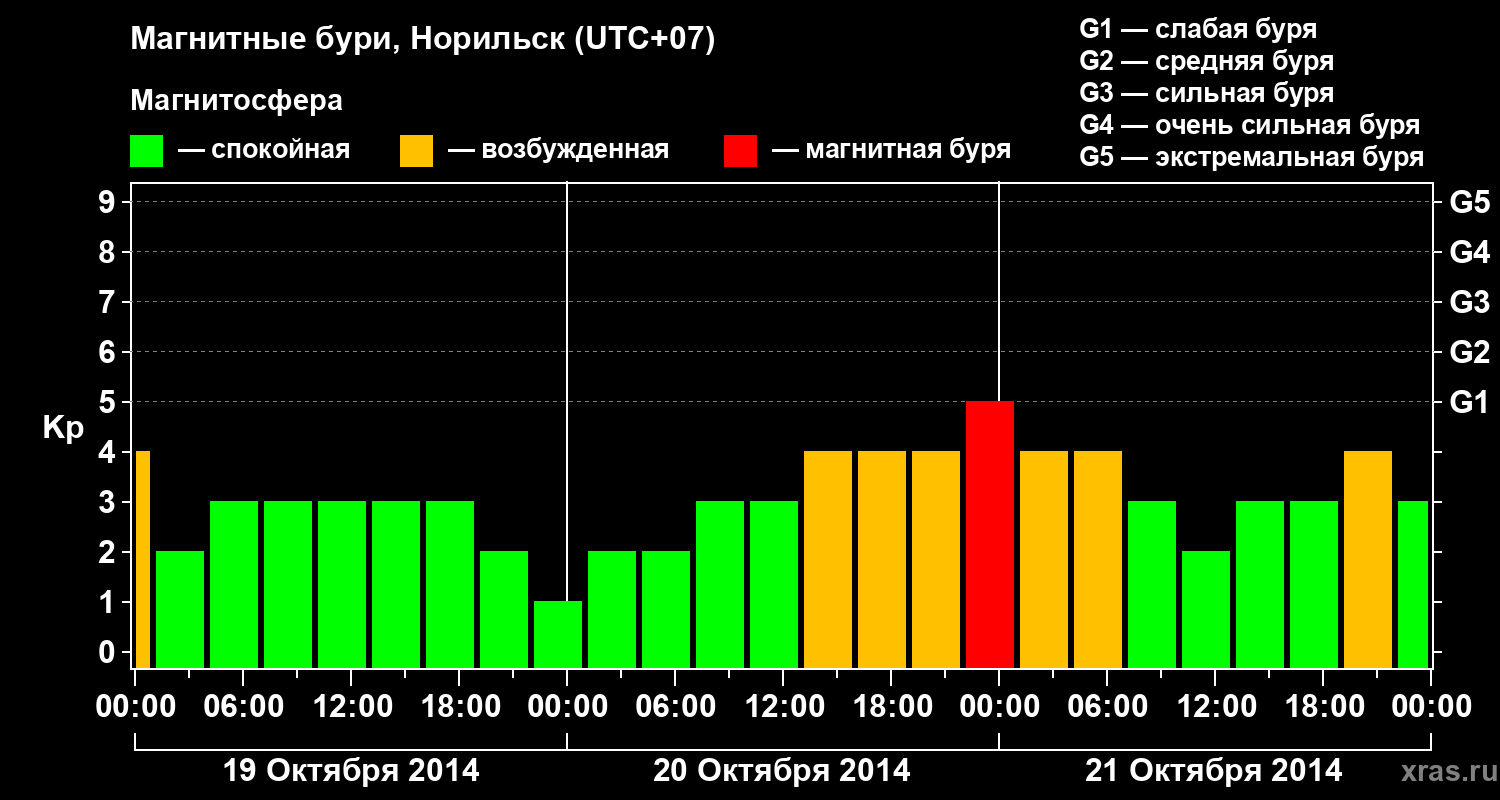This screenshot has height=800, width=1500.
Task: Select the 21 Октября 2014 date label
Action: (x=1214, y=771)
